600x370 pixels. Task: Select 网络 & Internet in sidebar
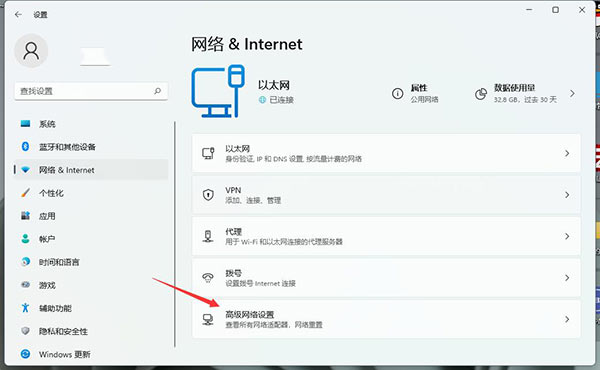(x=91, y=170)
